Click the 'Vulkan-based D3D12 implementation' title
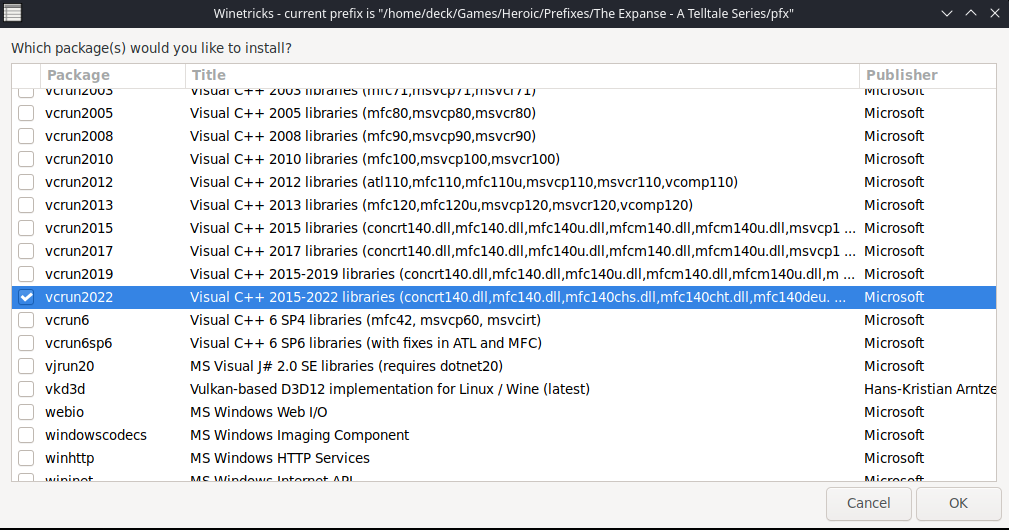The width and height of the screenshot is (1009, 530). (x=390, y=389)
